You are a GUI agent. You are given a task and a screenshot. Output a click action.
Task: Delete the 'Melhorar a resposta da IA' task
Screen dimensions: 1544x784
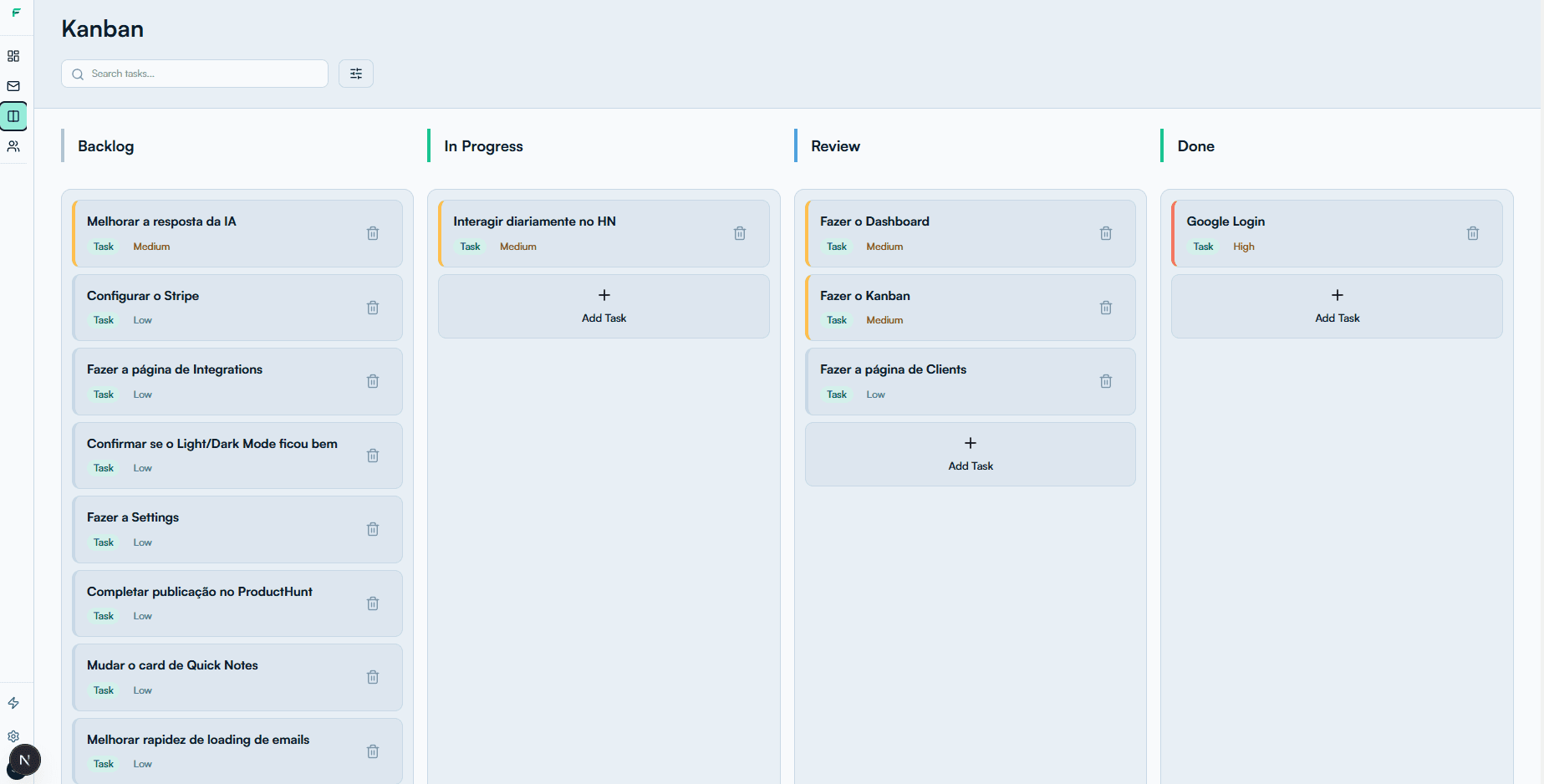[373, 233]
